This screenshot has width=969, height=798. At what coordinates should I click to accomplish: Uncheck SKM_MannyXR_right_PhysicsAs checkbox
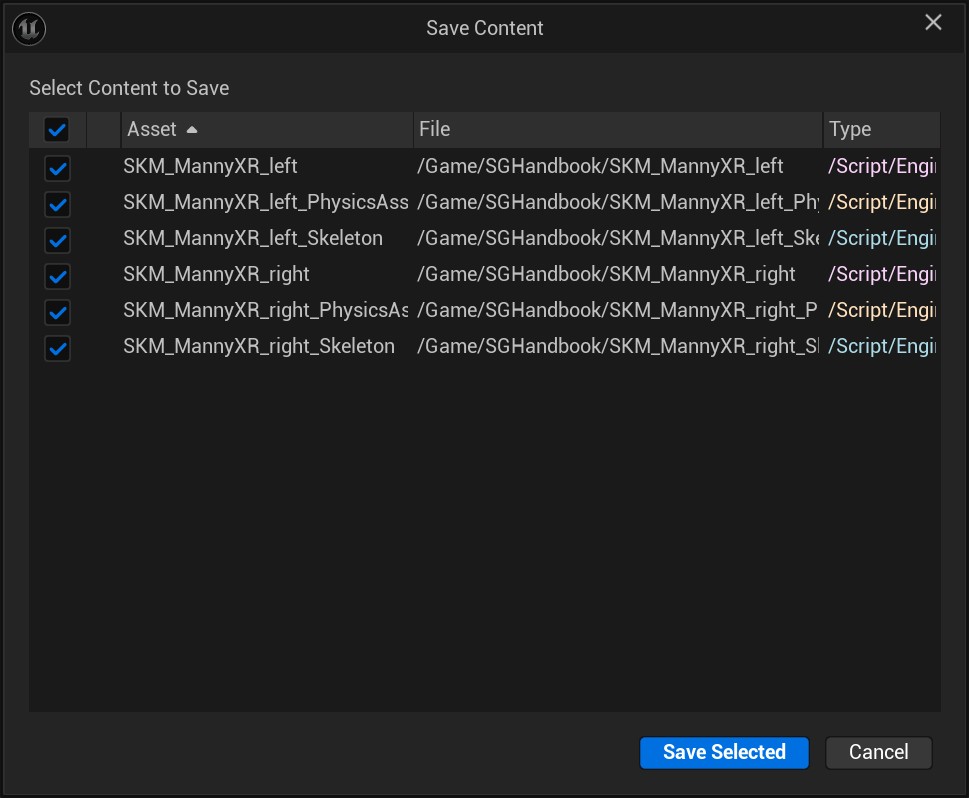point(57,312)
